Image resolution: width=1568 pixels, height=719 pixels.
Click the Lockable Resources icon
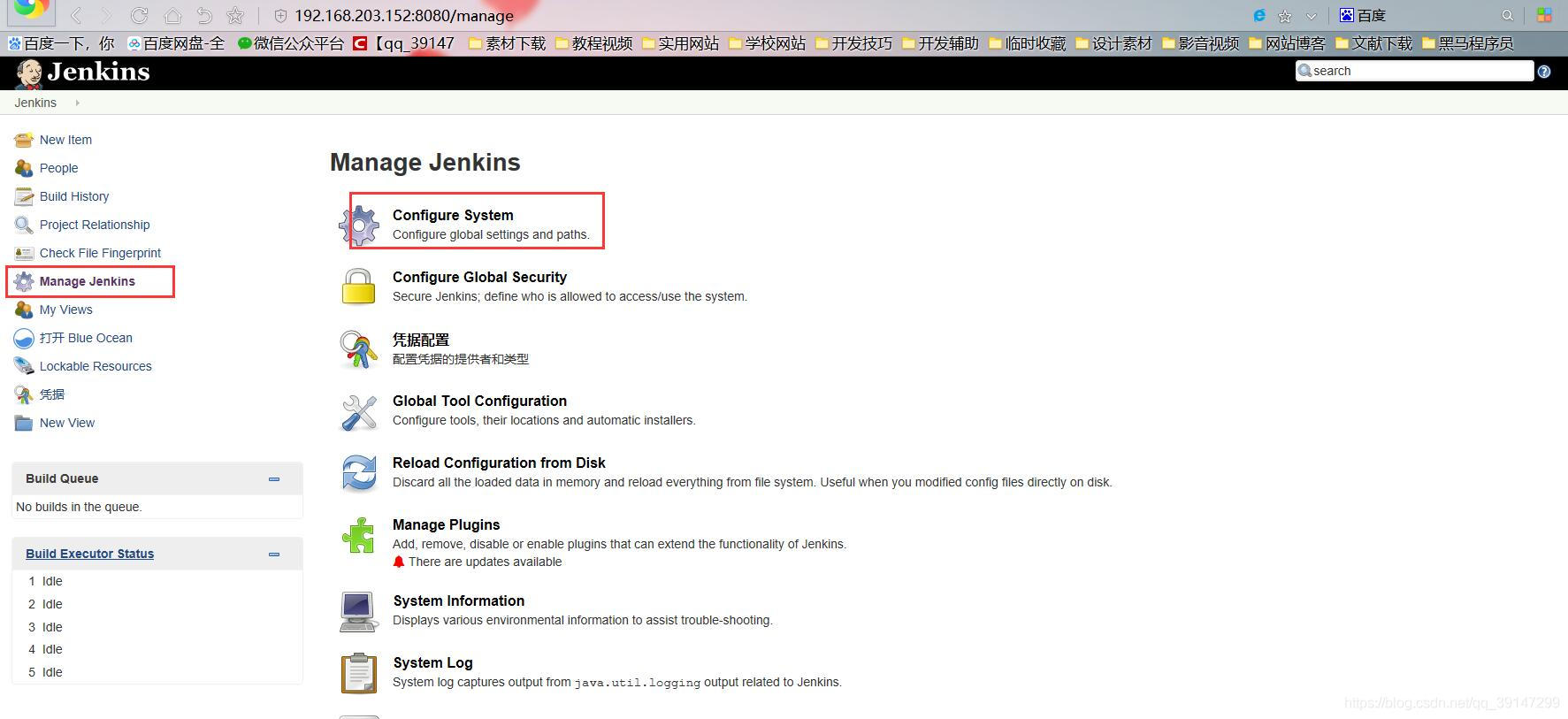tap(24, 366)
